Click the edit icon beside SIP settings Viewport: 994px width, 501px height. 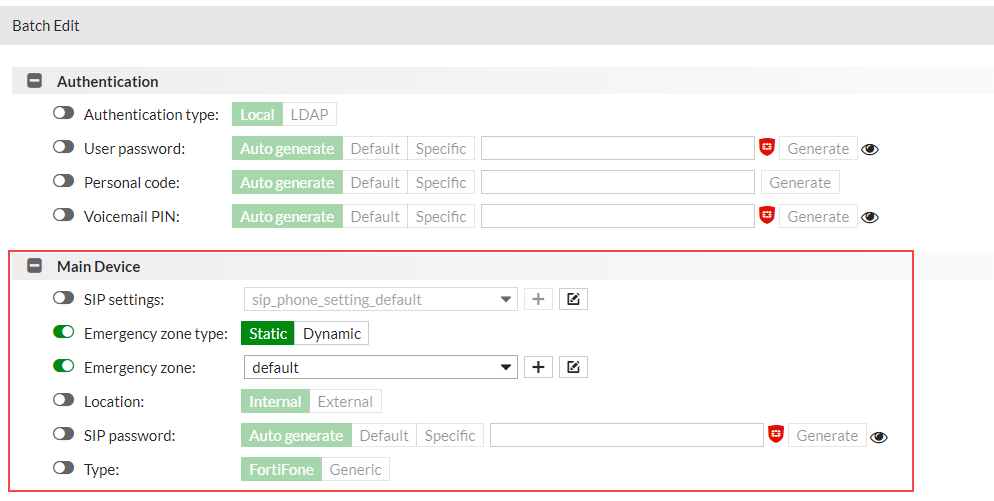(573, 299)
